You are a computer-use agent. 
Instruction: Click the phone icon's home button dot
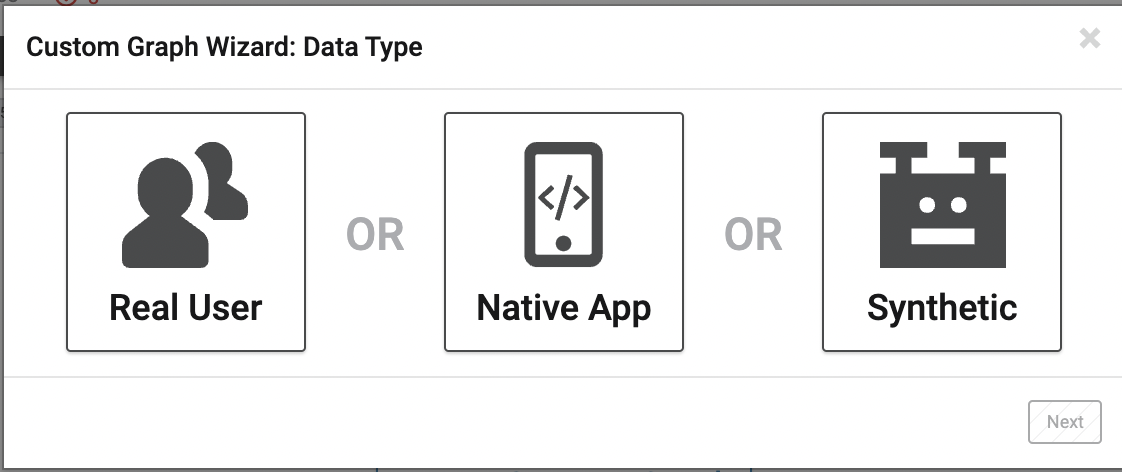(563, 243)
